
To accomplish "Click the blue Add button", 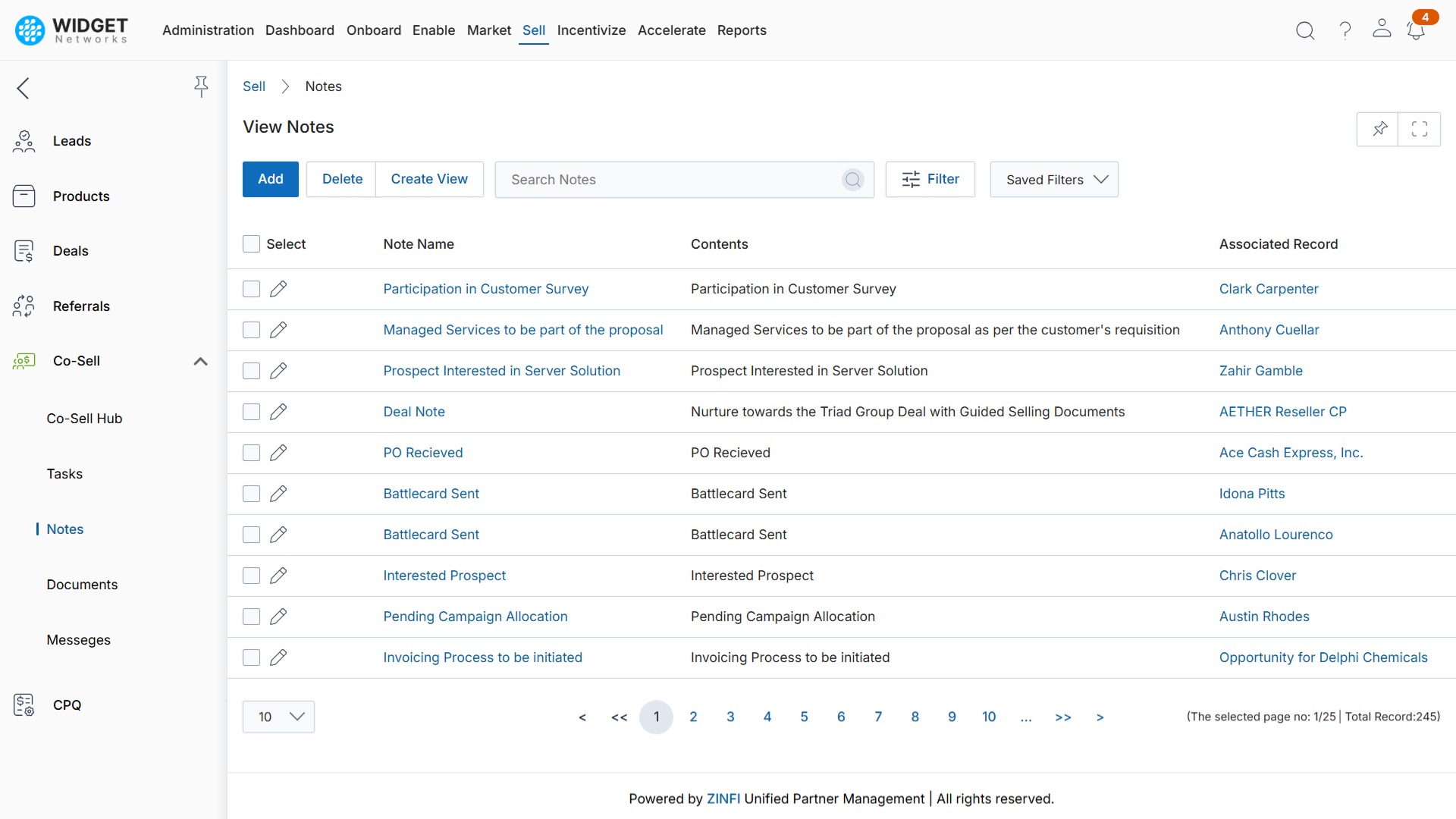I will (x=270, y=179).
